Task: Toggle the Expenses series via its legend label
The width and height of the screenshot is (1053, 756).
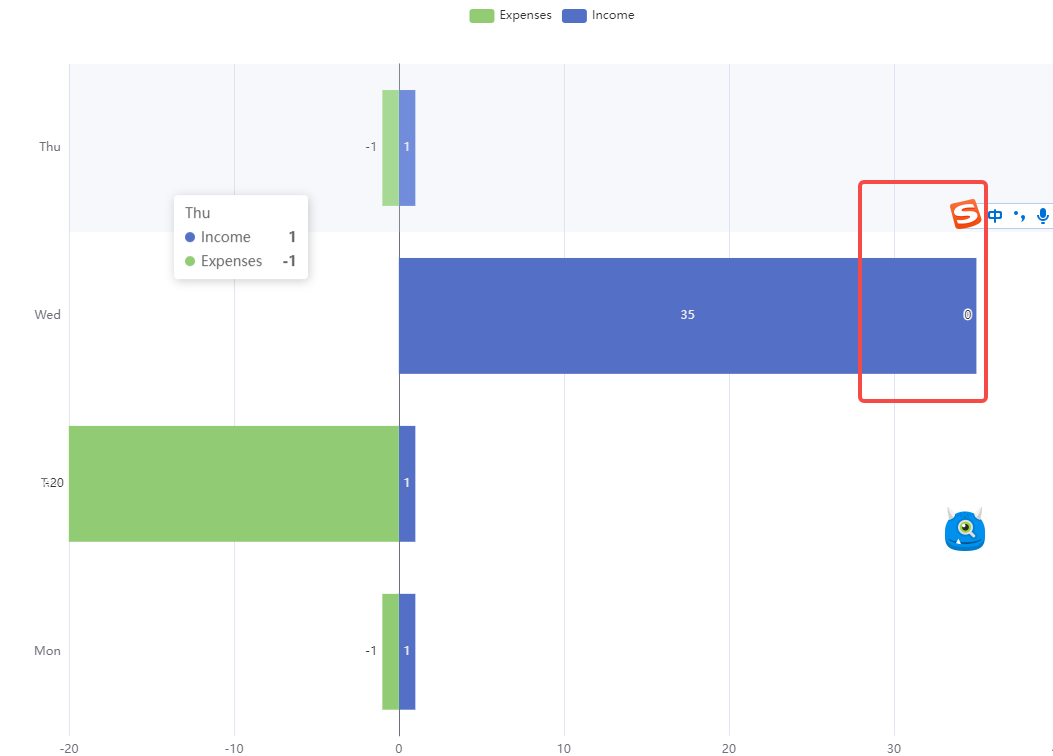Action: 525,15
